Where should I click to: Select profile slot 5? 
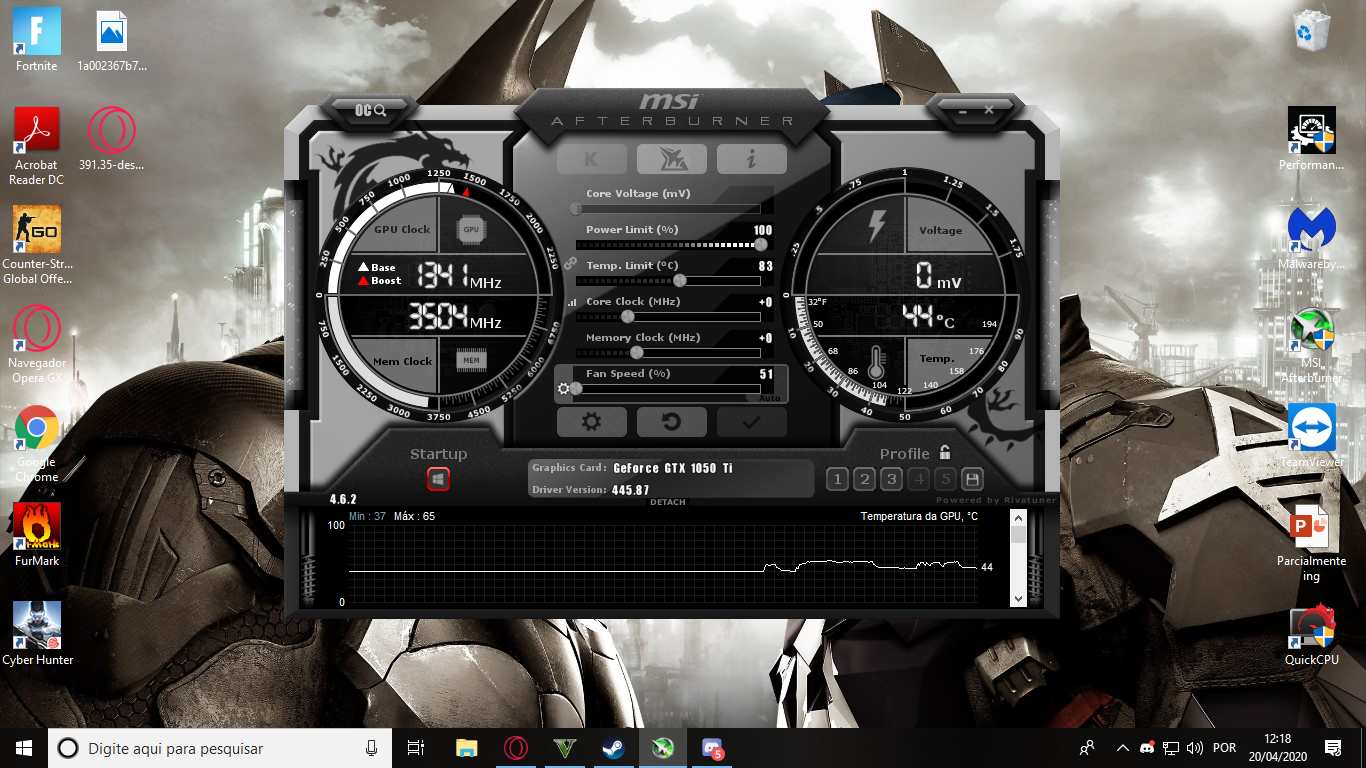pyautogui.click(x=946, y=479)
